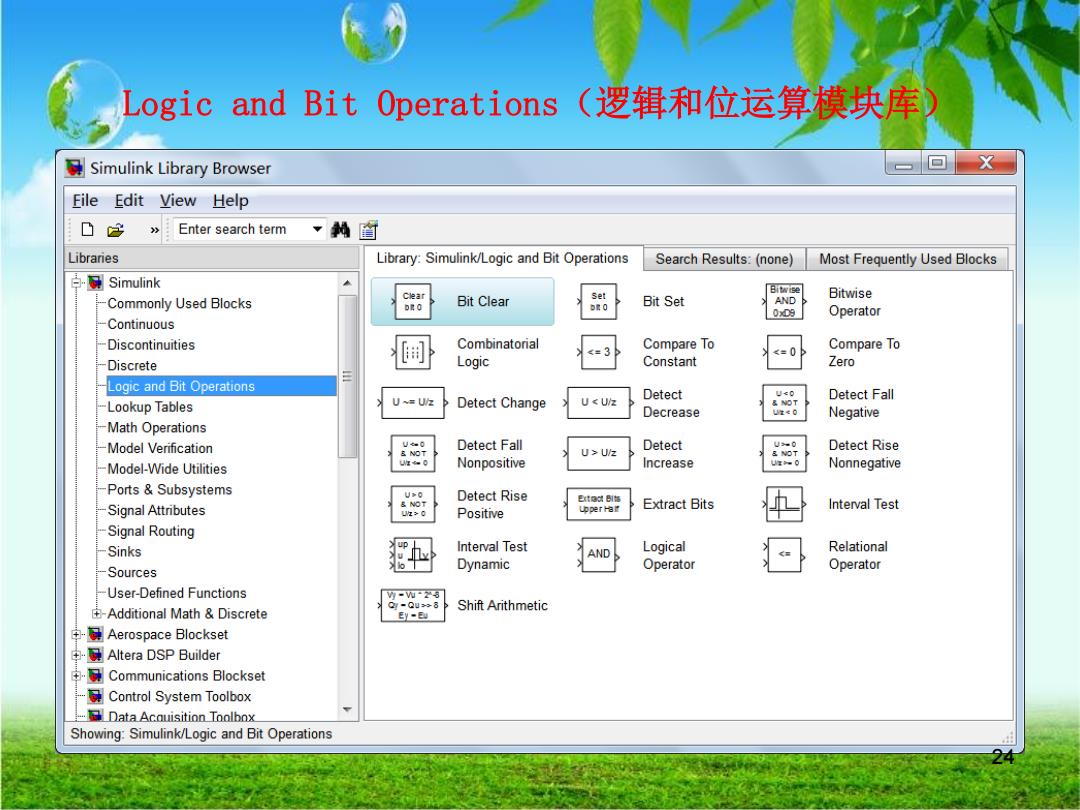1080x810 pixels.
Task: Select User-Defined Functions library
Action: click(x=176, y=593)
